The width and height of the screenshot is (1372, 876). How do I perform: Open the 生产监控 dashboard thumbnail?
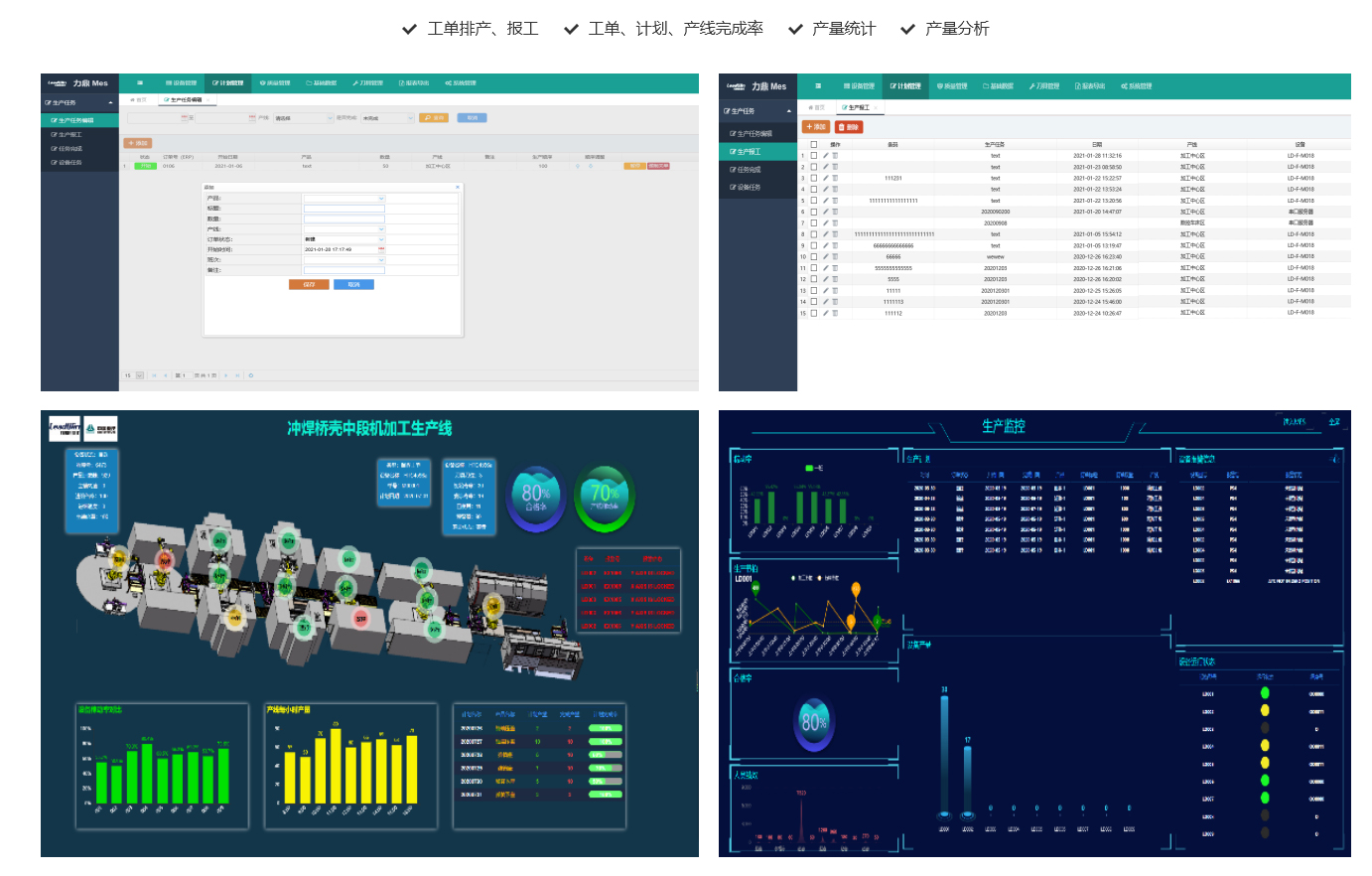click(x=1034, y=634)
